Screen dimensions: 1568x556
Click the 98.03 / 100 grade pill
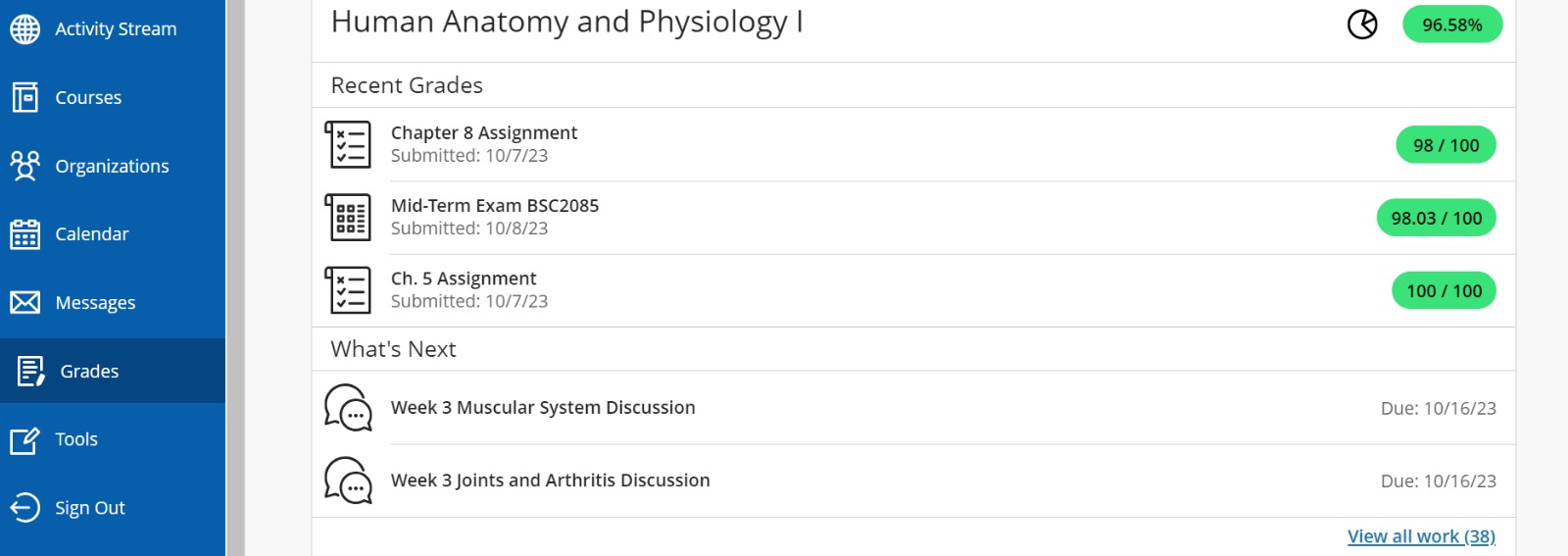coord(1436,218)
